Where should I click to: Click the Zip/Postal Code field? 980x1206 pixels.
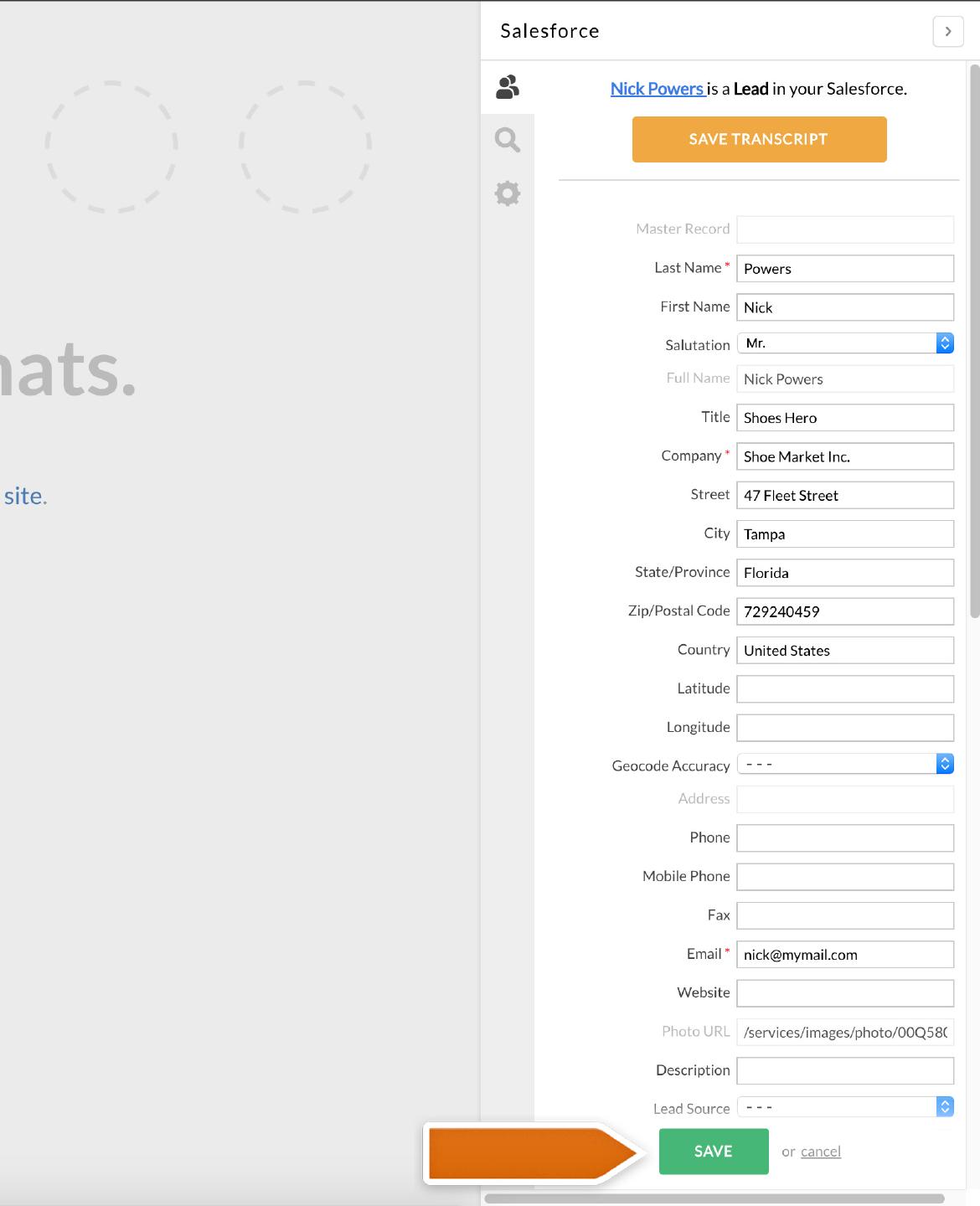[845, 611]
